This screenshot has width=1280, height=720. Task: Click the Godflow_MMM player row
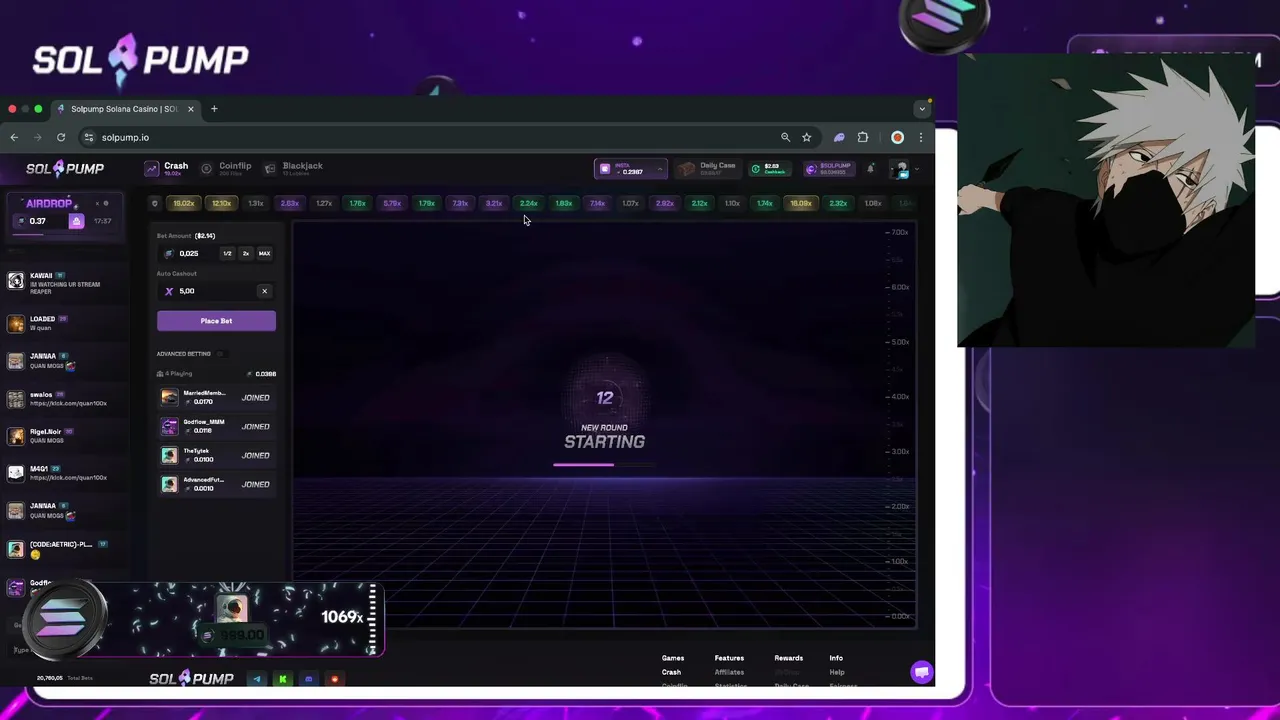click(x=216, y=426)
